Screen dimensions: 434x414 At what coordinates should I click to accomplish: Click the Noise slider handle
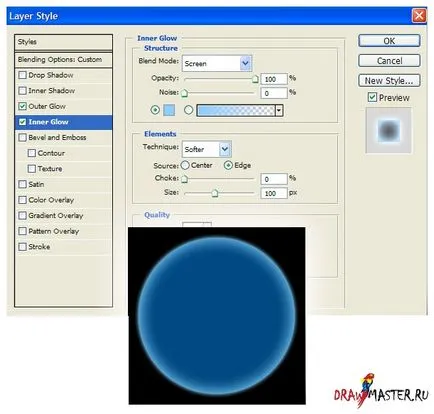point(184,93)
